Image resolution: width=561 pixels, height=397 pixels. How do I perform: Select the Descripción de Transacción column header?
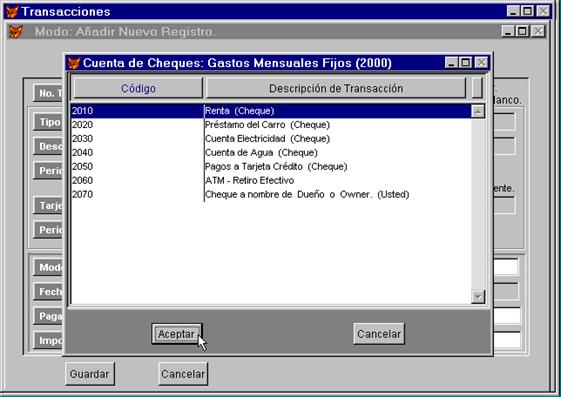point(336,88)
